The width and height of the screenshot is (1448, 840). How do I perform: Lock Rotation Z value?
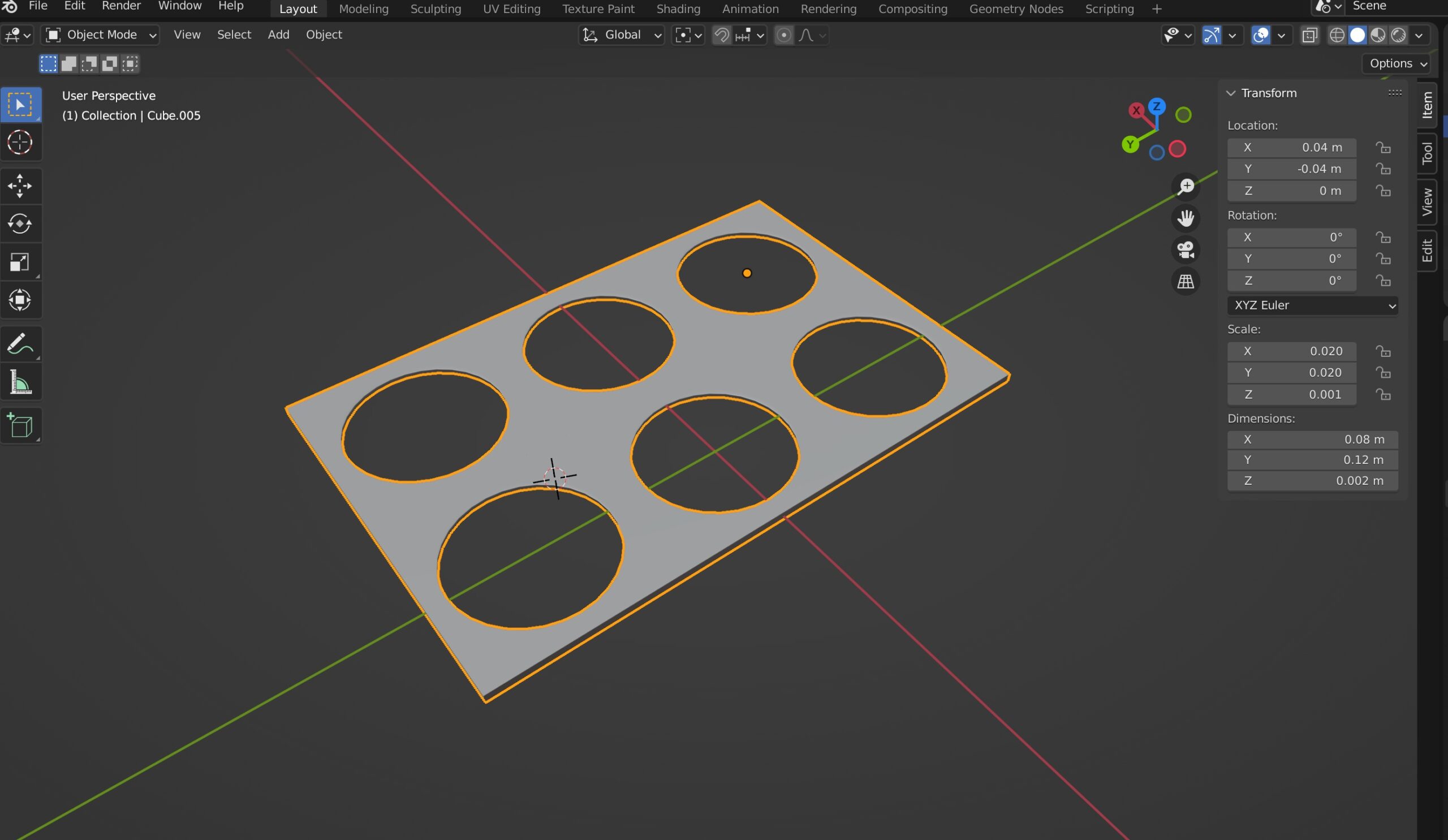pyautogui.click(x=1383, y=281)
